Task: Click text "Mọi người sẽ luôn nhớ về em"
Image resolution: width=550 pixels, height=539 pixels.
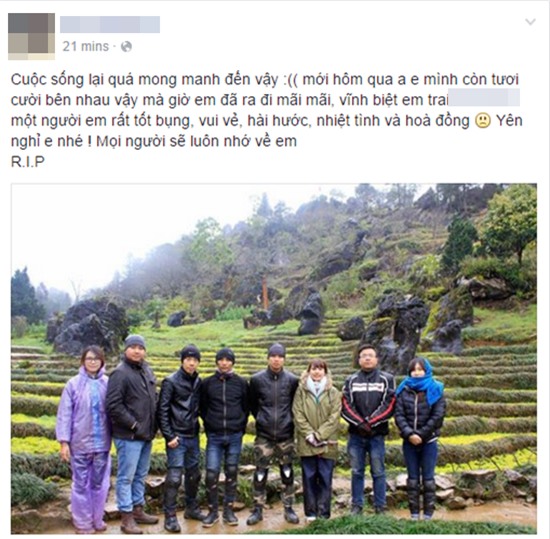Action: click(196, 141)
